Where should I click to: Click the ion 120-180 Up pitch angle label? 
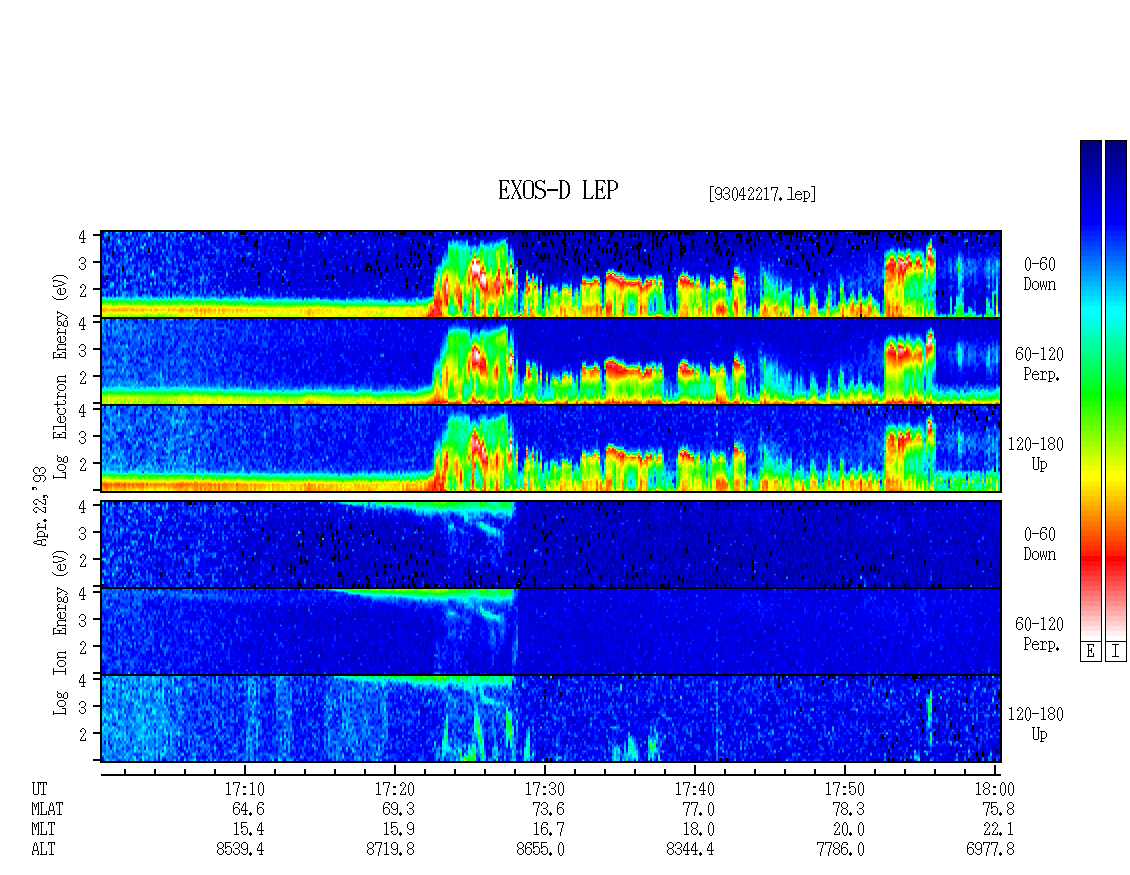tap(1036, 724)
